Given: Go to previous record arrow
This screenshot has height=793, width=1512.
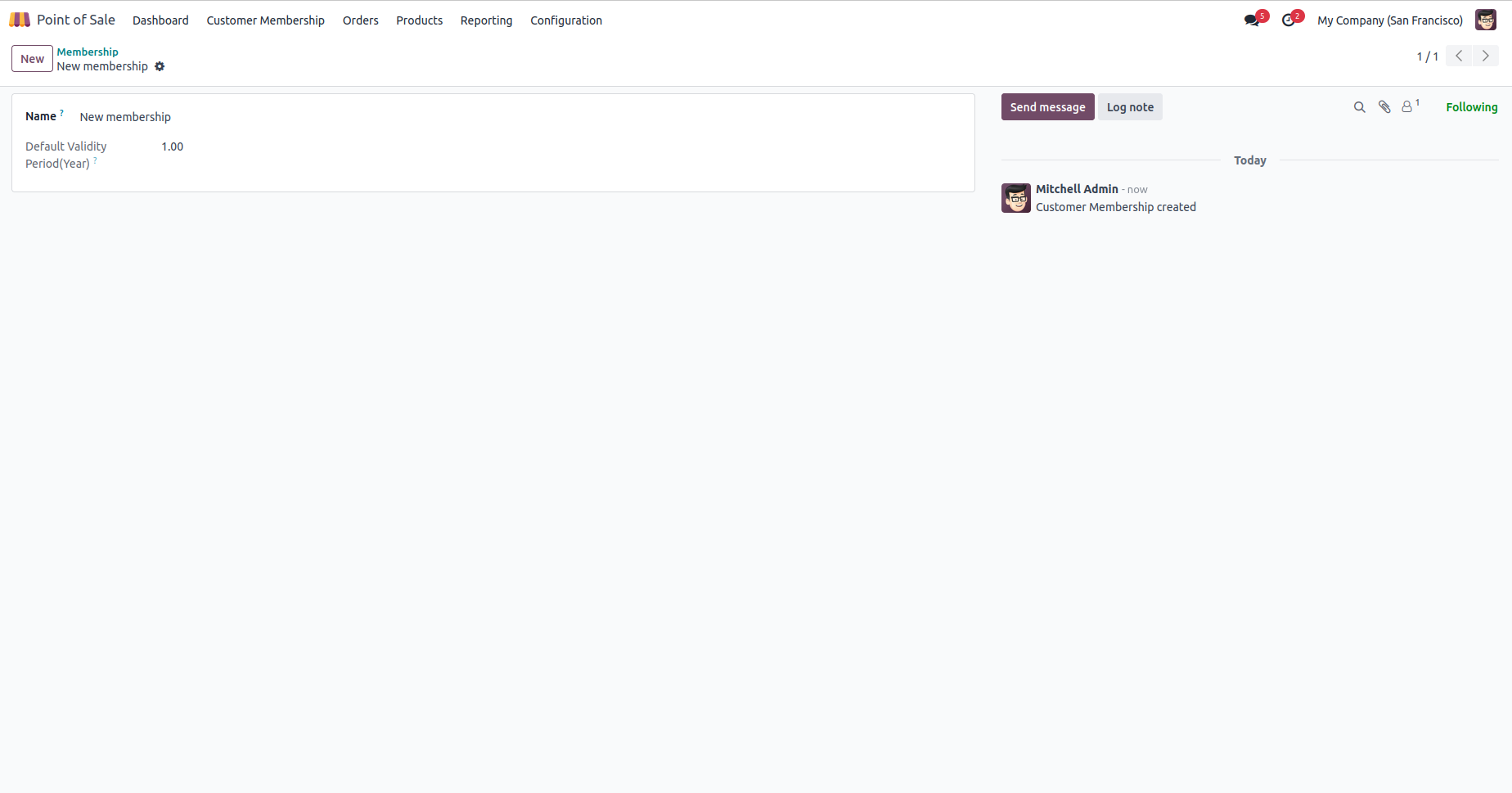Looking at the screenshot, I should click(x=1459, y=56).
